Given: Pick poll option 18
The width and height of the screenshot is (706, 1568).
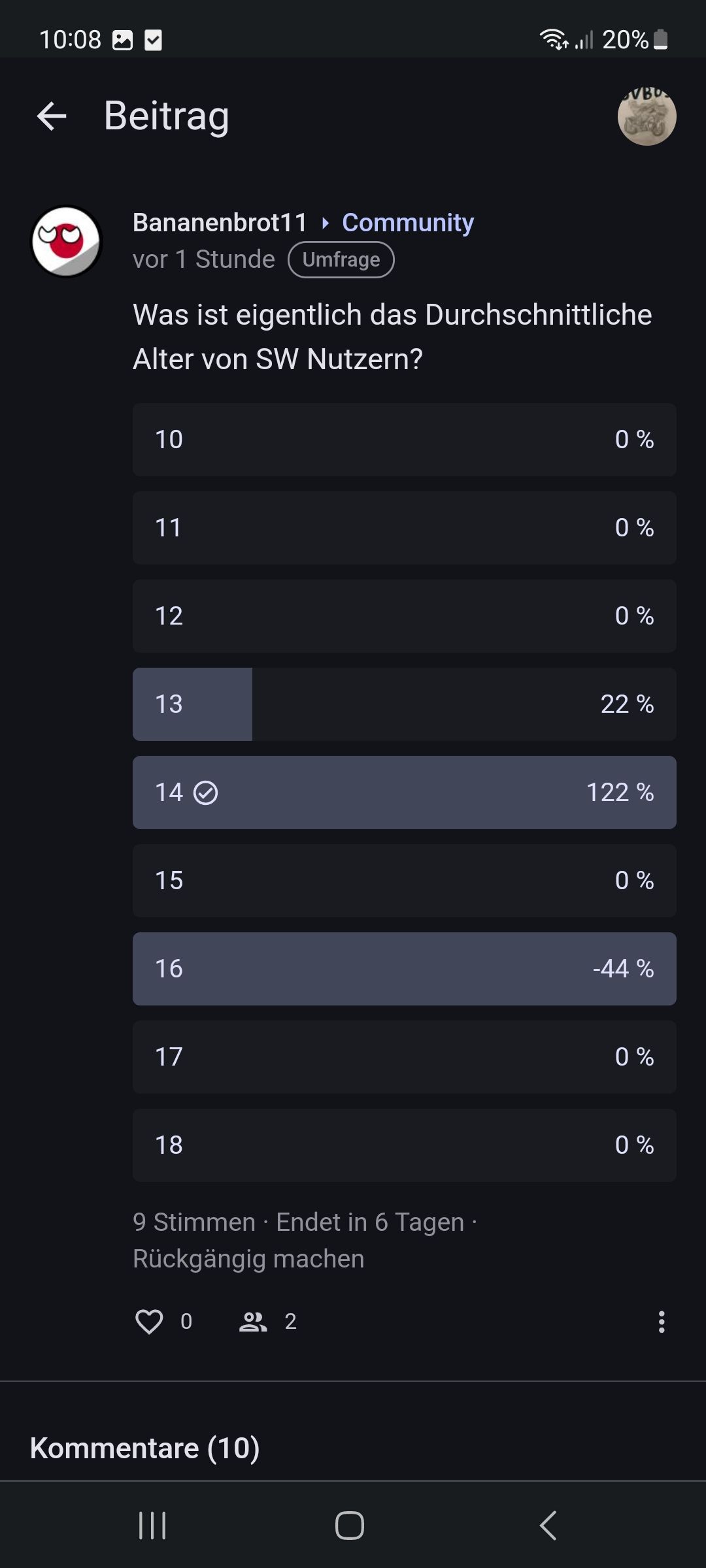Looking at the screenshot, I should click(x=404, y=1145).
